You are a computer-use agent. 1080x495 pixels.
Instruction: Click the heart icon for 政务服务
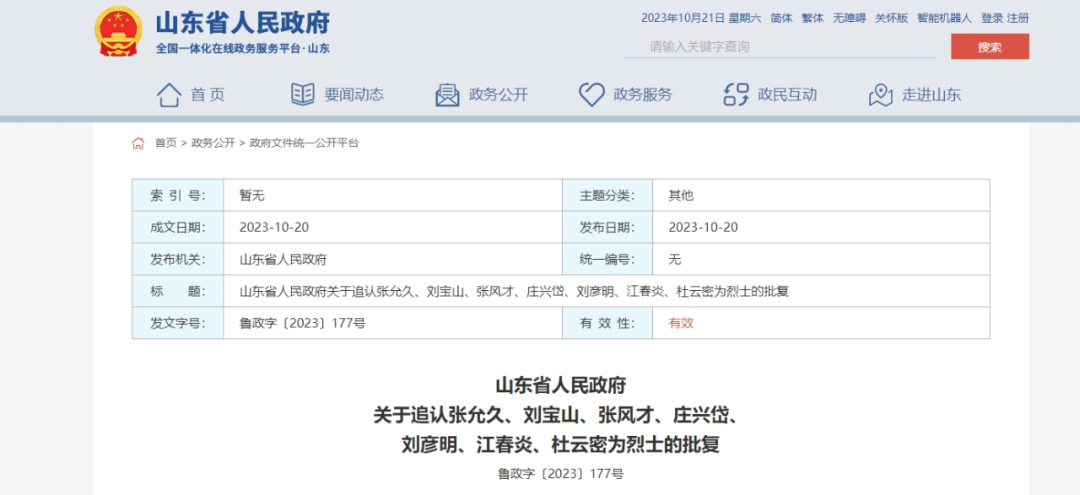pos(591,95)
